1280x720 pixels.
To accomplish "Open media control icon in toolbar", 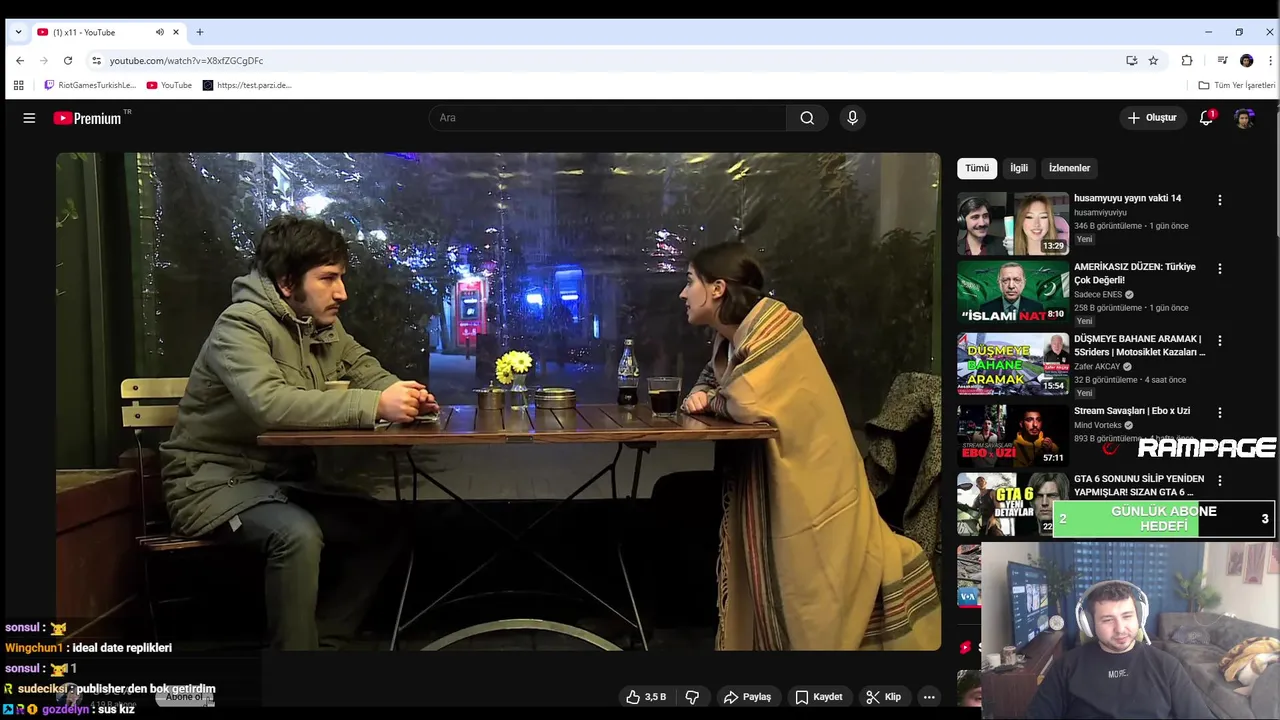I will (1222, 60).
